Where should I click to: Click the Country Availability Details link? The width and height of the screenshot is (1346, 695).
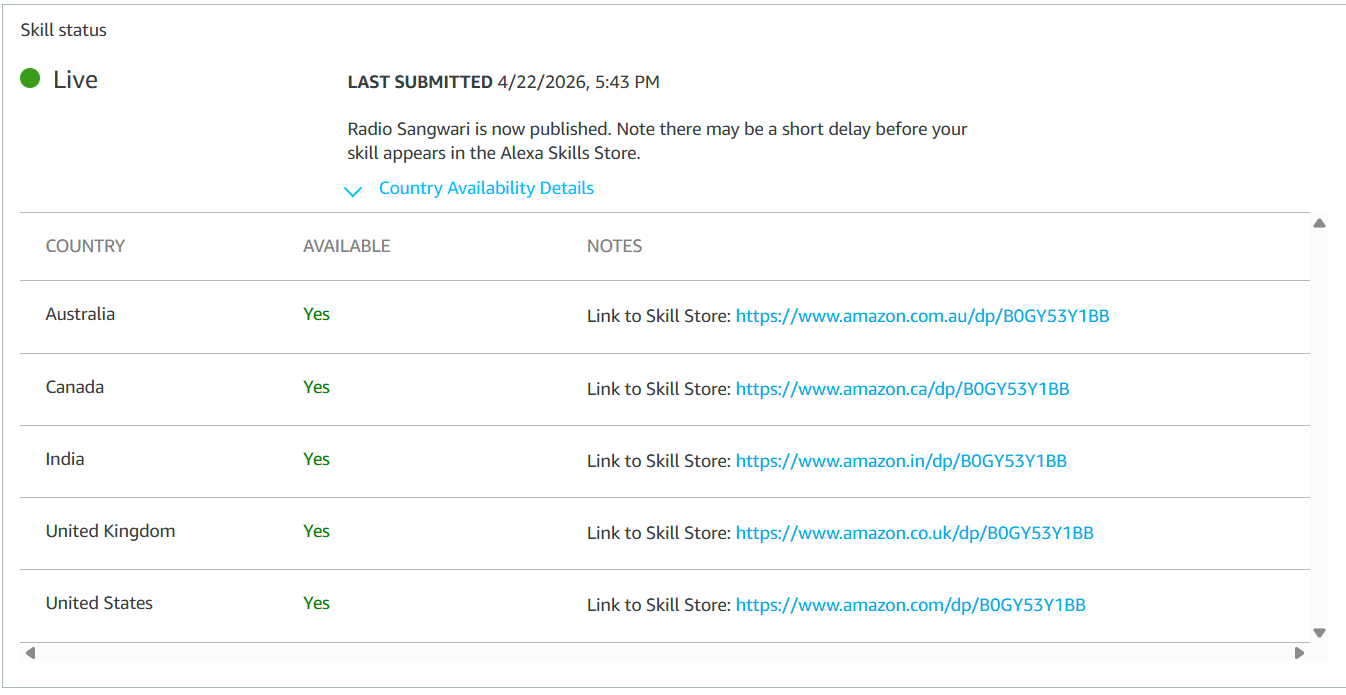pyautogui.click(x=486, y=188)
